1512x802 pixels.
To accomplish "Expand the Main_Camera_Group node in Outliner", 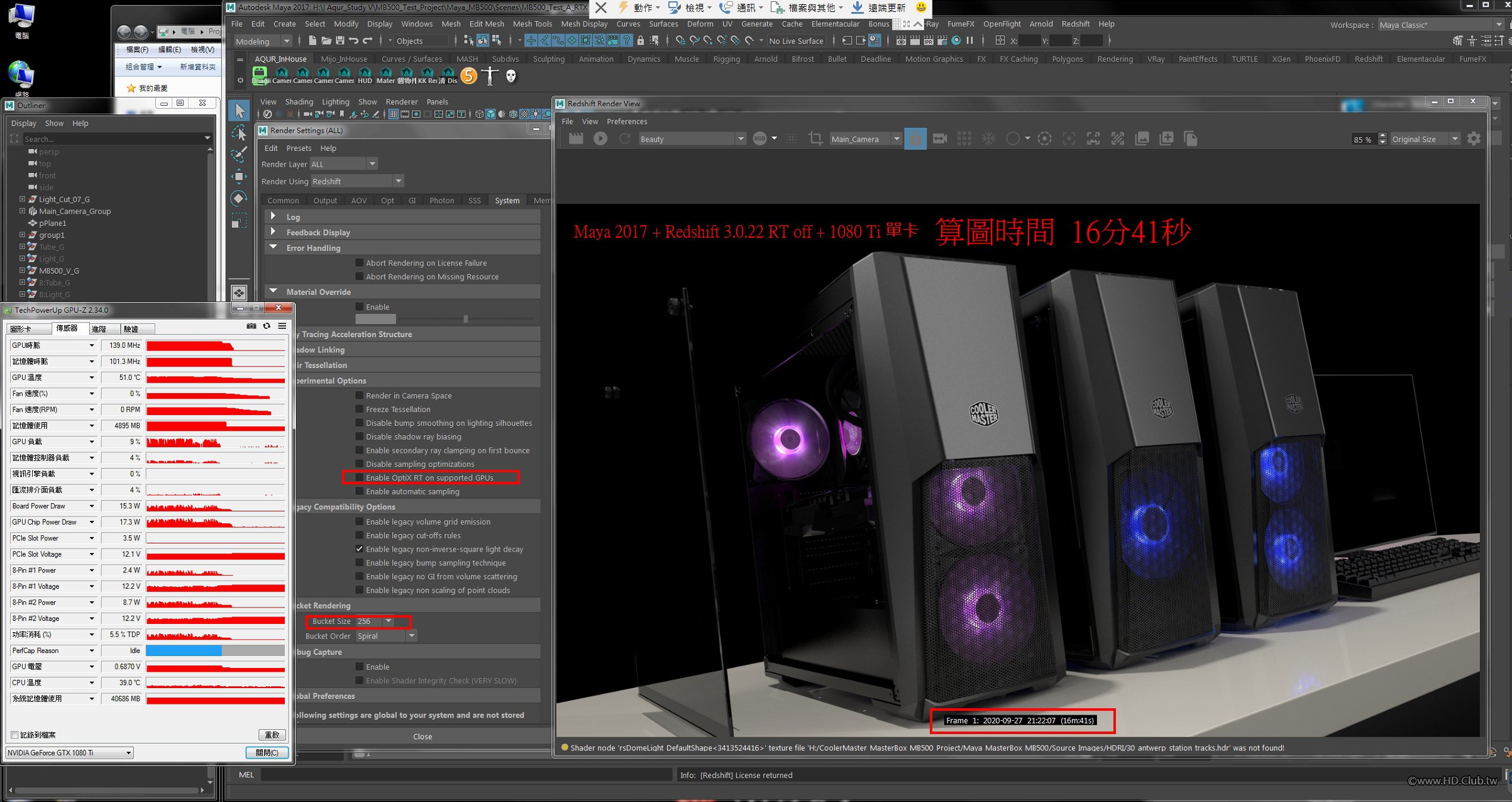I will 23,211.
